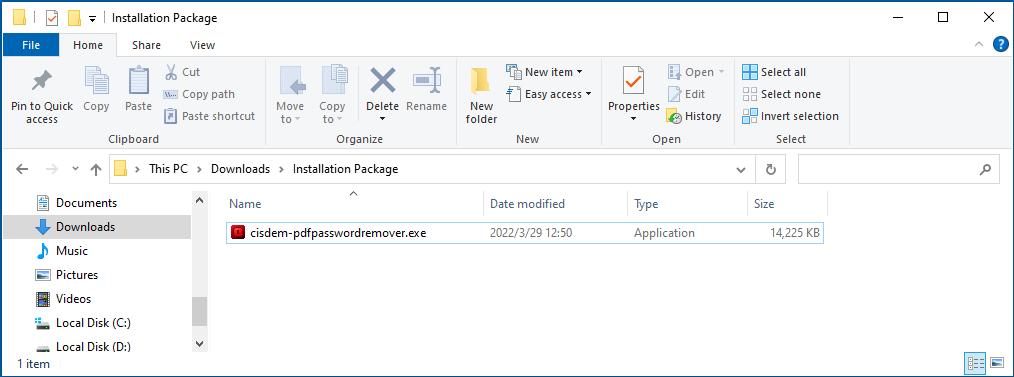Click the Paste clipboard icon

click(x=138, y=81)
